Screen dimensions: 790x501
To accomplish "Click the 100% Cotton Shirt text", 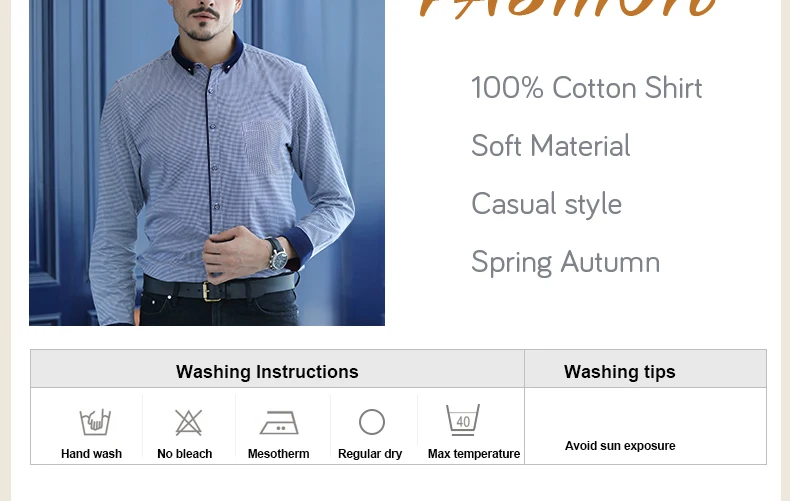I will [586, 88].
